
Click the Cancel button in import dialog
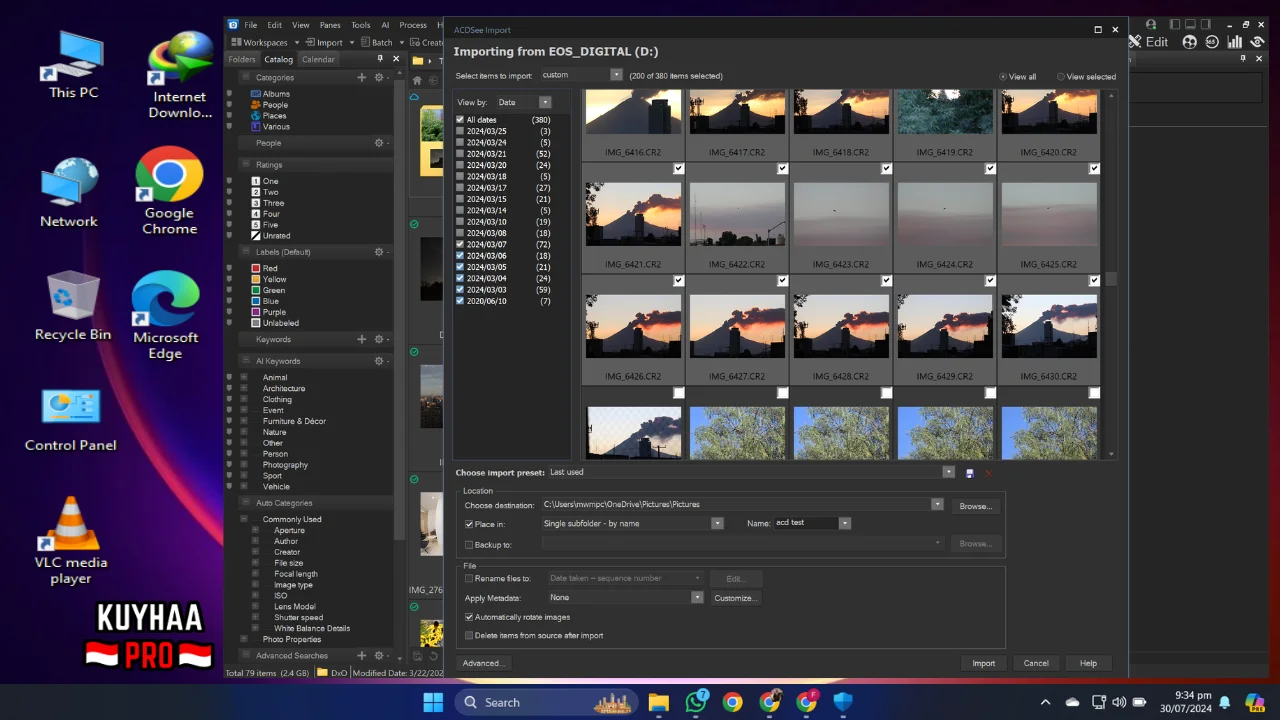tap(1036, 663)
